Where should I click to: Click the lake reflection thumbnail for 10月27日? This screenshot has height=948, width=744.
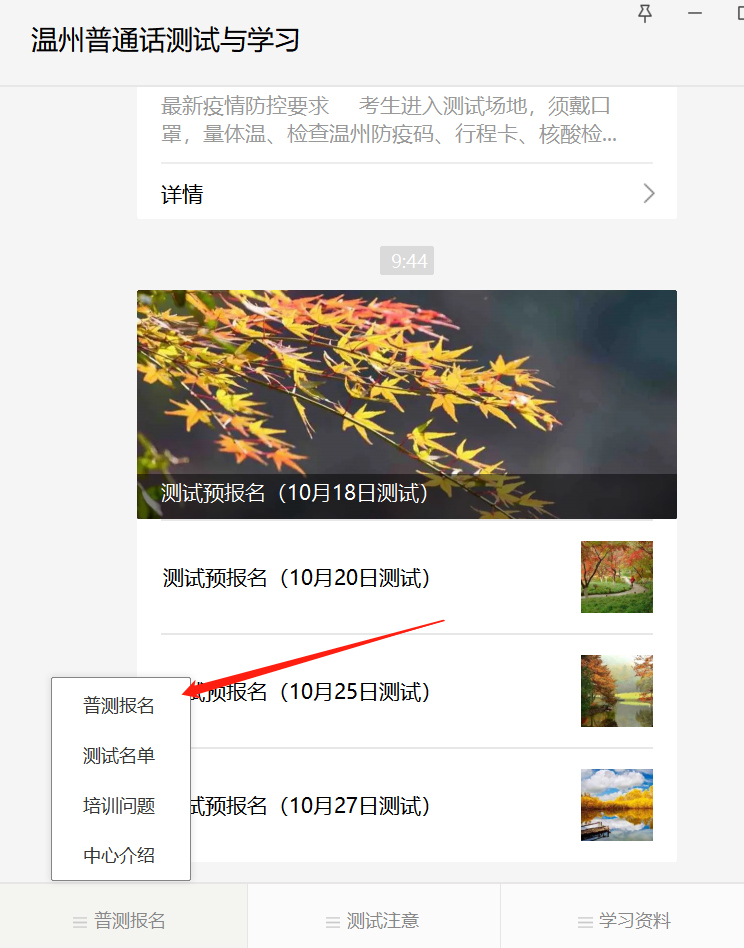coord(616,805)
